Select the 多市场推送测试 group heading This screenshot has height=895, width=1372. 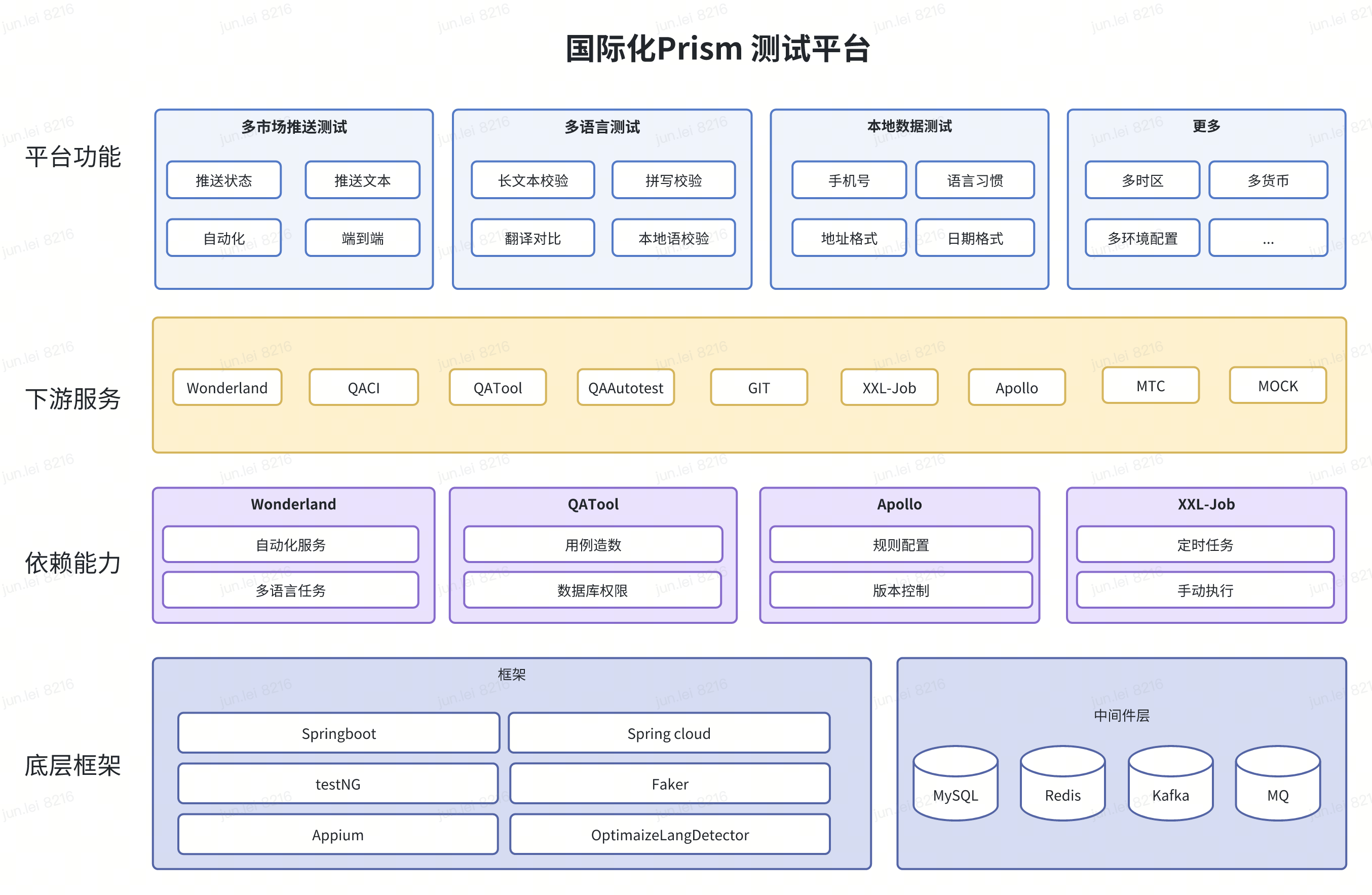(x=294, y=126)
